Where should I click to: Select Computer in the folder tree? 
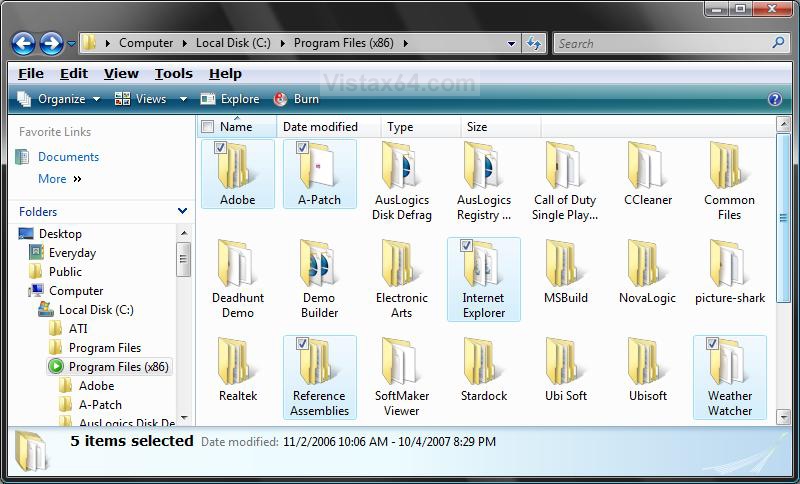[x=76, y=291]
